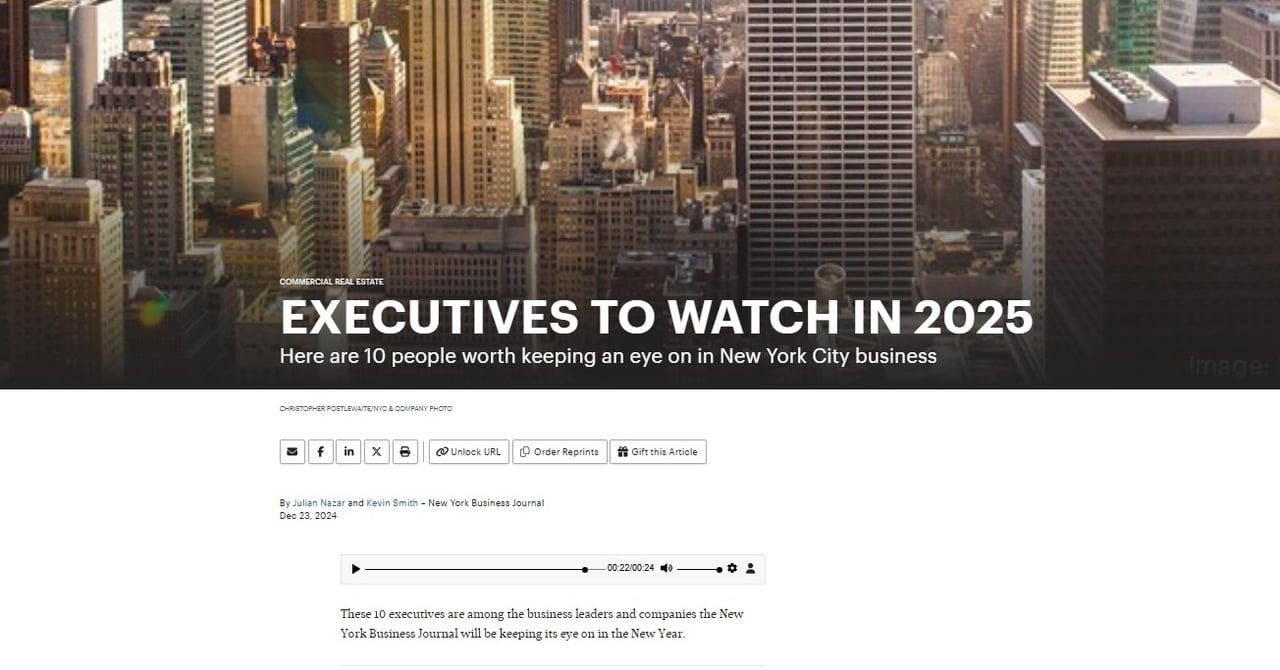Viewport: 1280px width, 670px height.
Task: Open author Kevin Smith's profile link
Action: (x=392, y=503)
